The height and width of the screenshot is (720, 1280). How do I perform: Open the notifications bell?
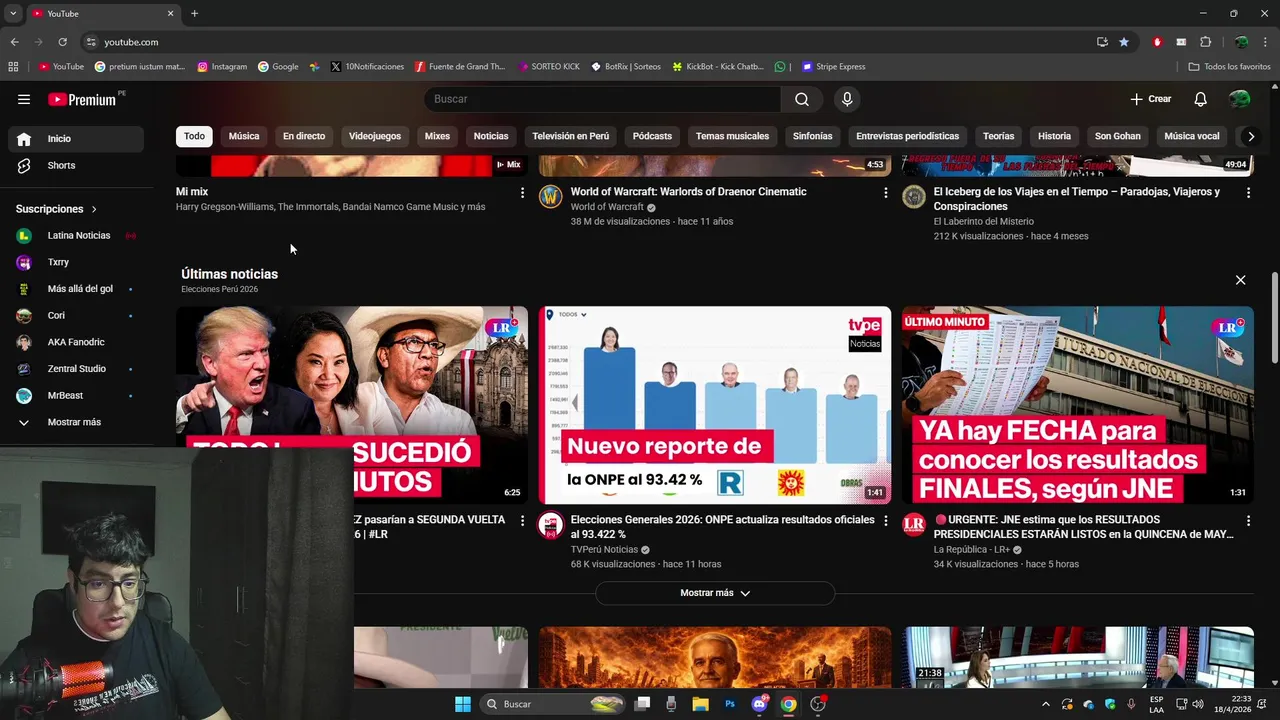pos(1201,99)
